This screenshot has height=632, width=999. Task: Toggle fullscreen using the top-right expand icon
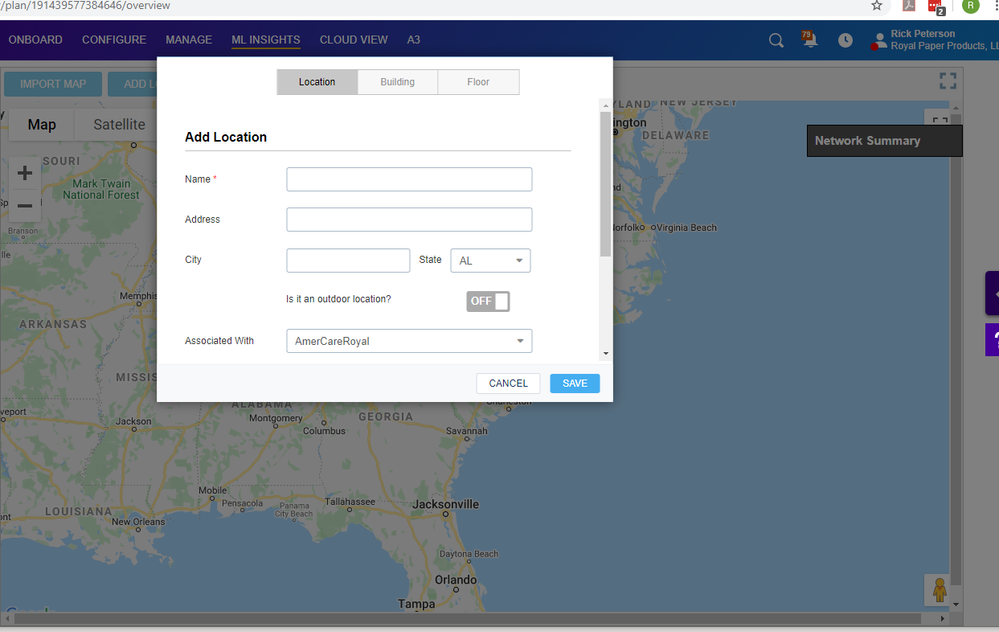pyautogui.click(x=948, y=81)
